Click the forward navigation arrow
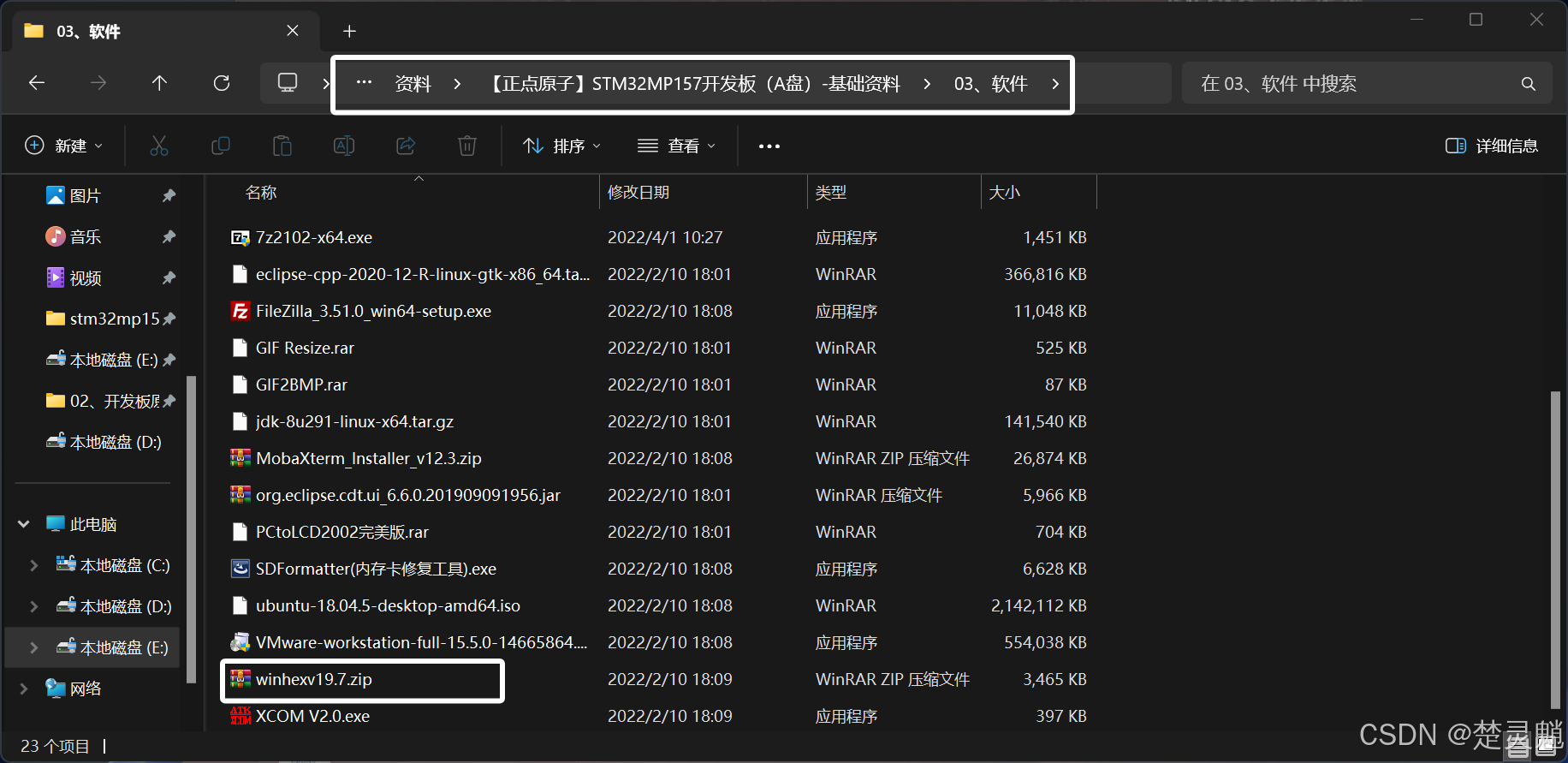1568x763 pixels. tap(98, 83)
